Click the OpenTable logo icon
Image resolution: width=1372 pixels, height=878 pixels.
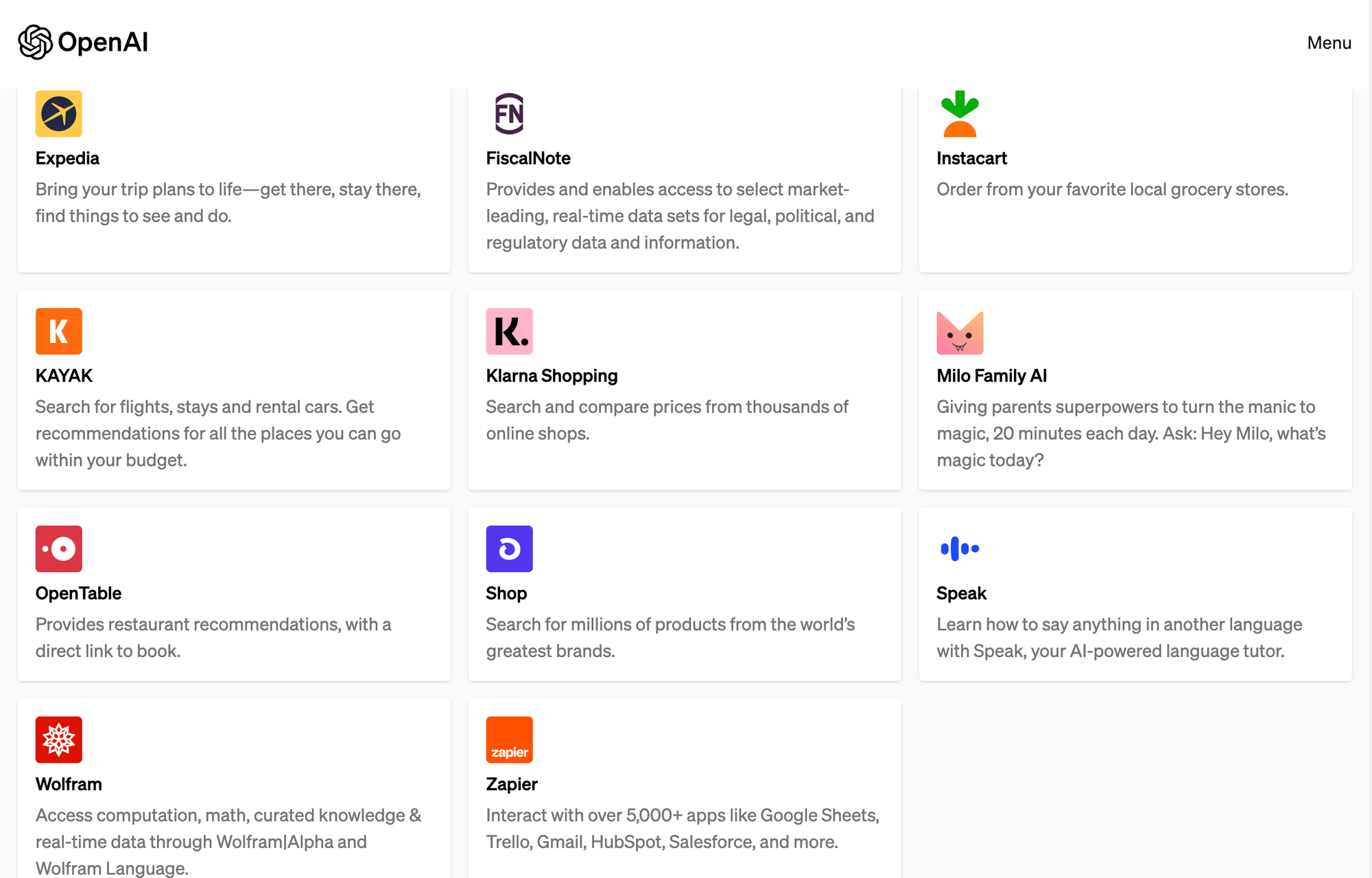pyautogui.click(x=58, y=548)
